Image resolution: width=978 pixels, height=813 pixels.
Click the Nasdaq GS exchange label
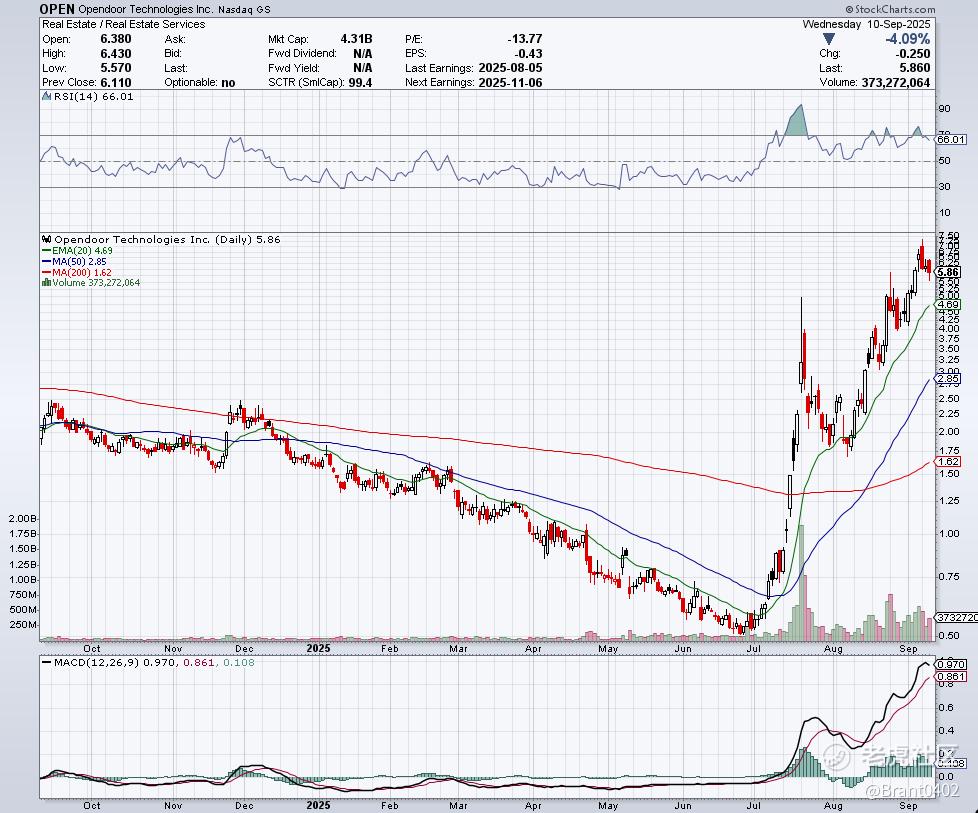click(244, 10)
